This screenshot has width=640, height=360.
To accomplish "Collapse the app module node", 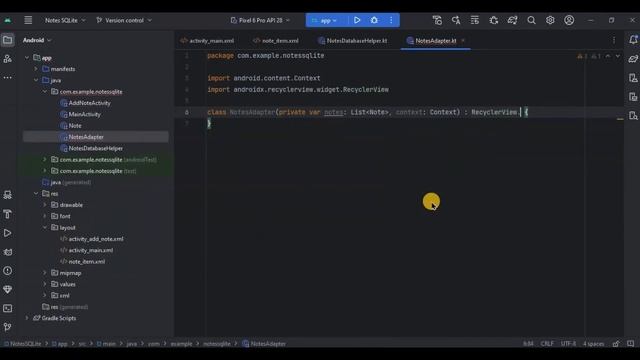I will pos(27,58).
